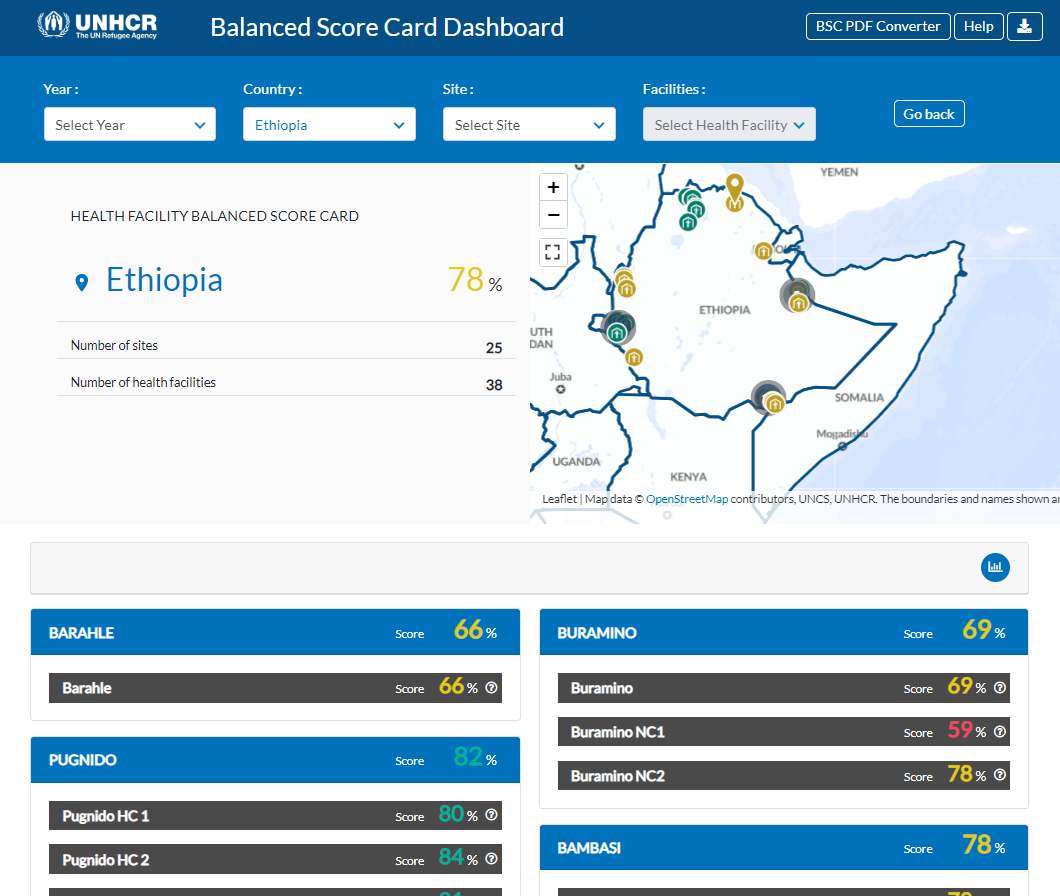The image size is (1060, 896).
Task: Zoom out on the map
Action: pos(553,214)
